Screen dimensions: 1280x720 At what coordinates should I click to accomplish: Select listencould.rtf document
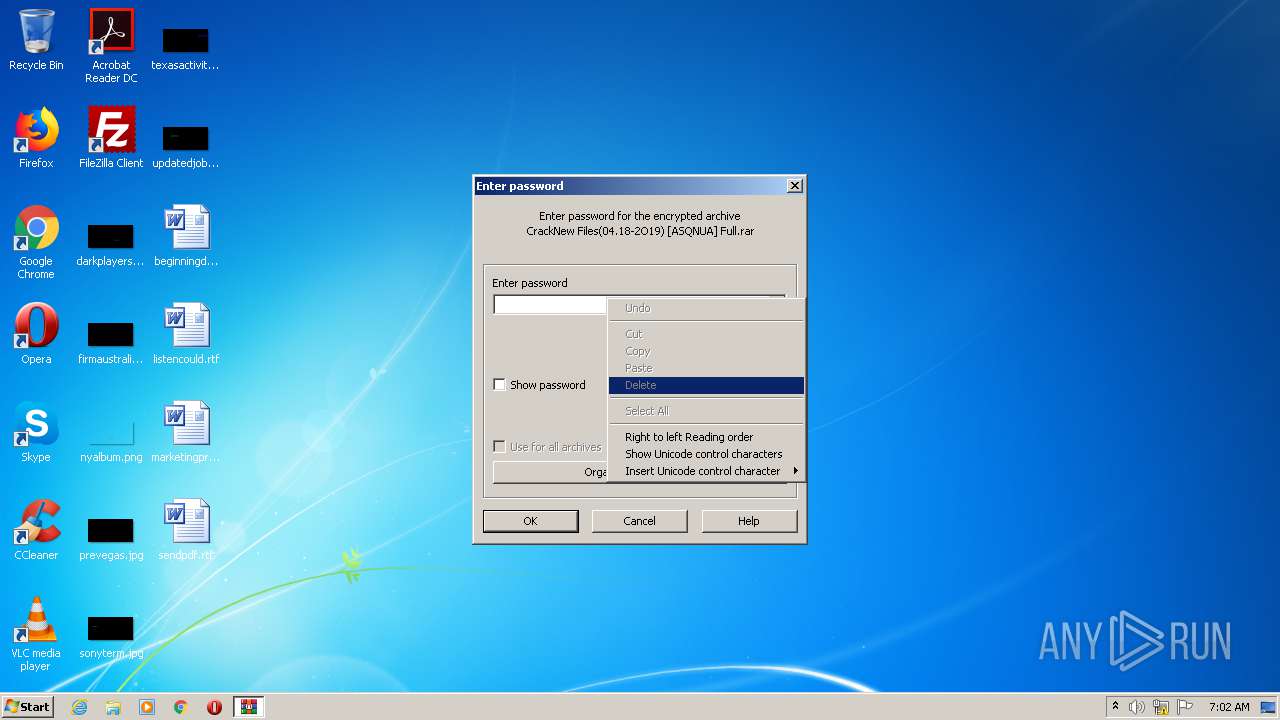pos(186,335)
